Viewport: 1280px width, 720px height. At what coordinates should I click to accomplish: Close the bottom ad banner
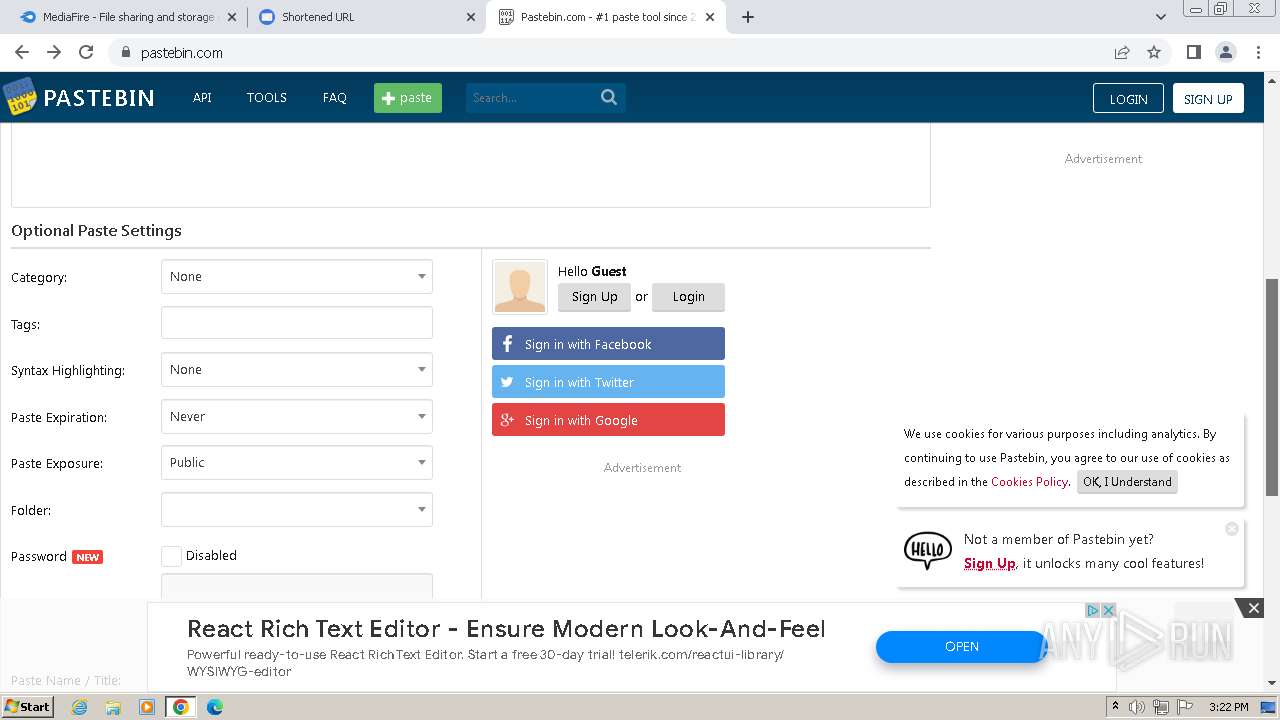(1253, 608)
